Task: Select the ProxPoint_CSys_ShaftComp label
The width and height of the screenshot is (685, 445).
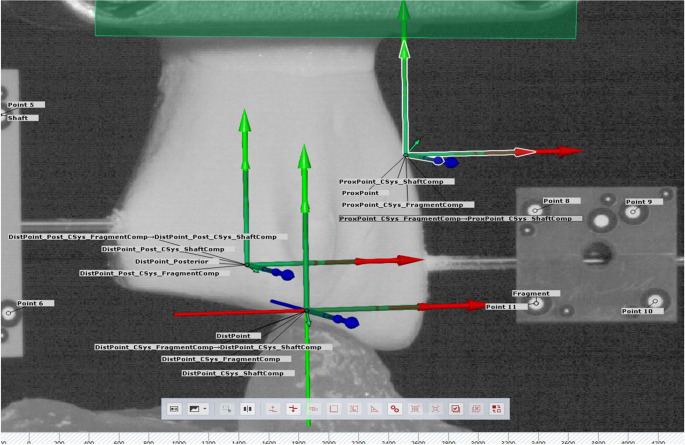Action: pyautogui.click(x=397, y=181)
